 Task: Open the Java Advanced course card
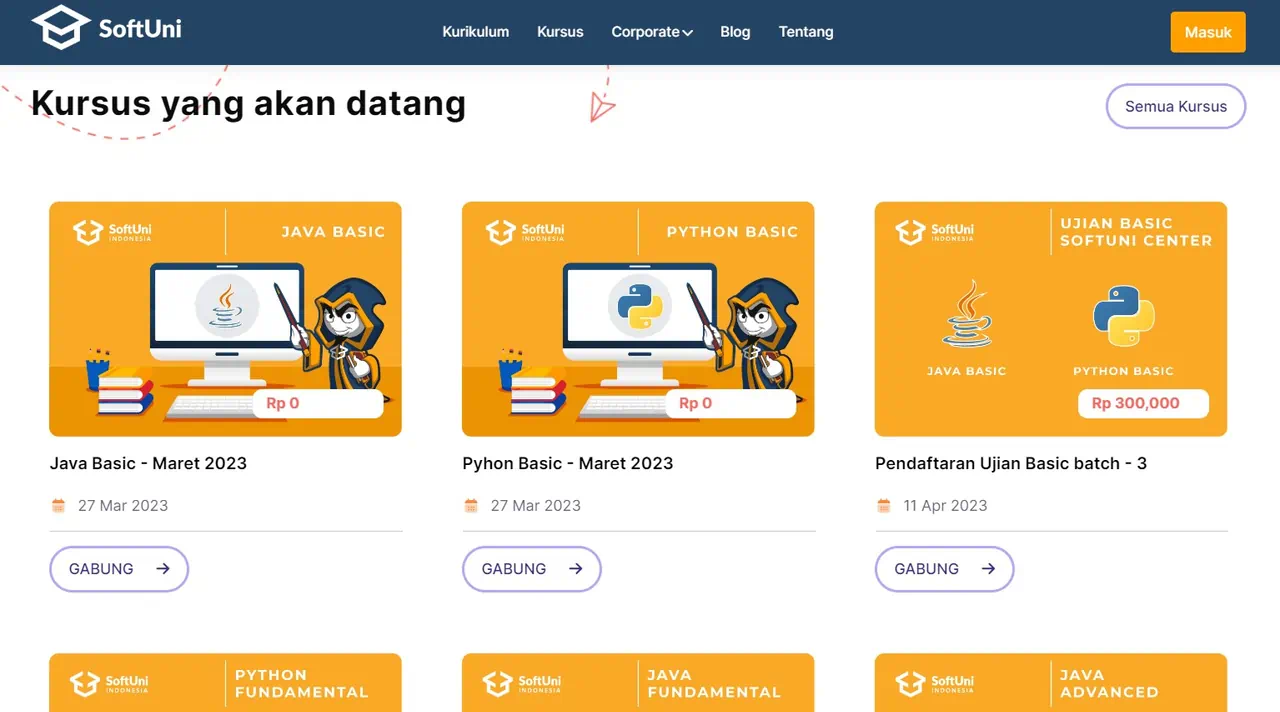pos(1051,683)
